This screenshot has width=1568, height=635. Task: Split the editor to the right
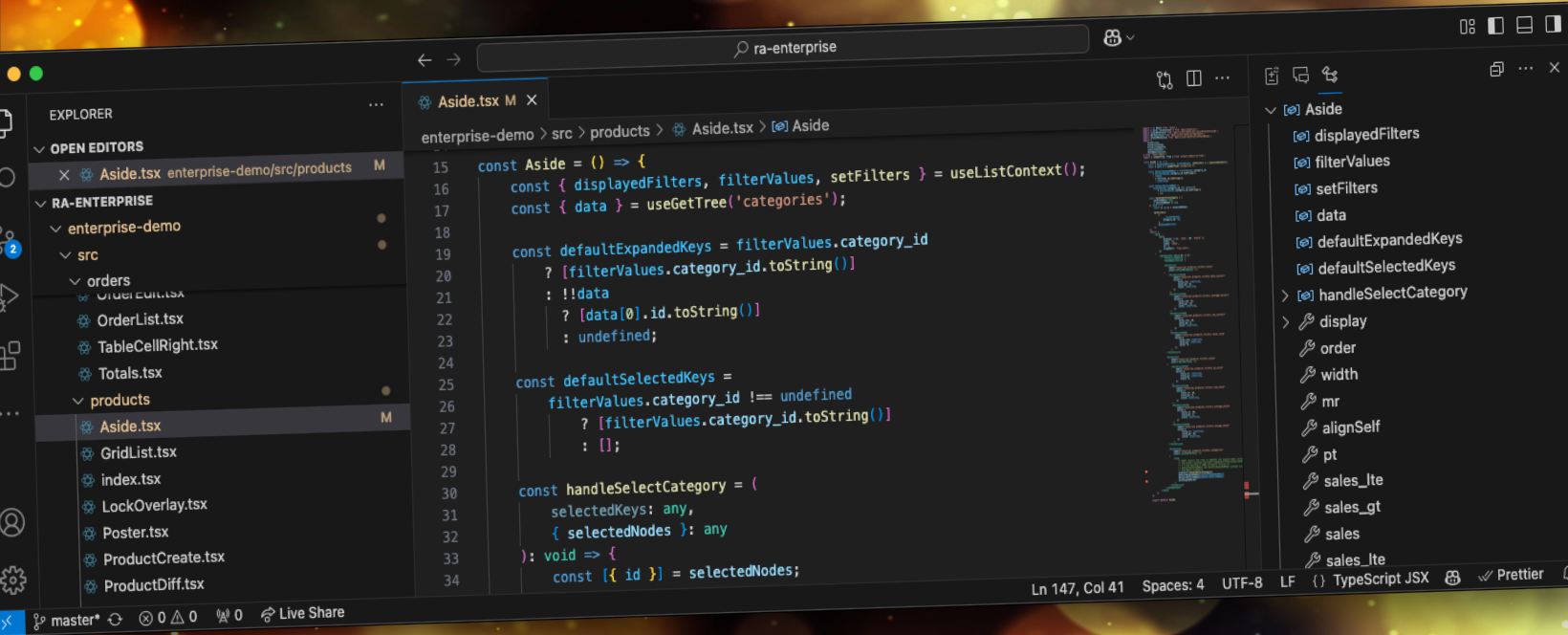pyautogui.click(x=1193, y=78)
